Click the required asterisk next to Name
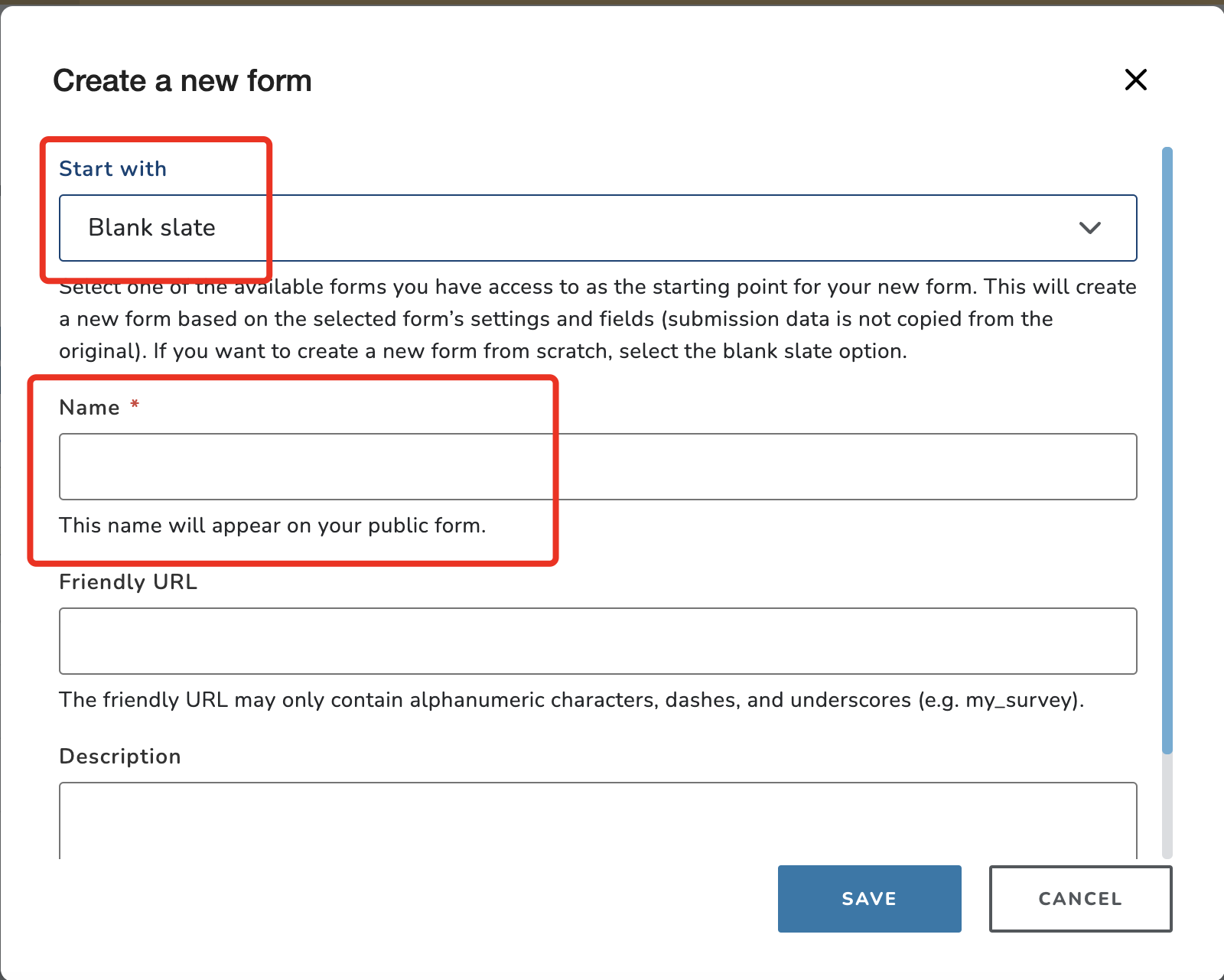The image size is (1224, 980). pyautogui.click(x=135, y=406)
